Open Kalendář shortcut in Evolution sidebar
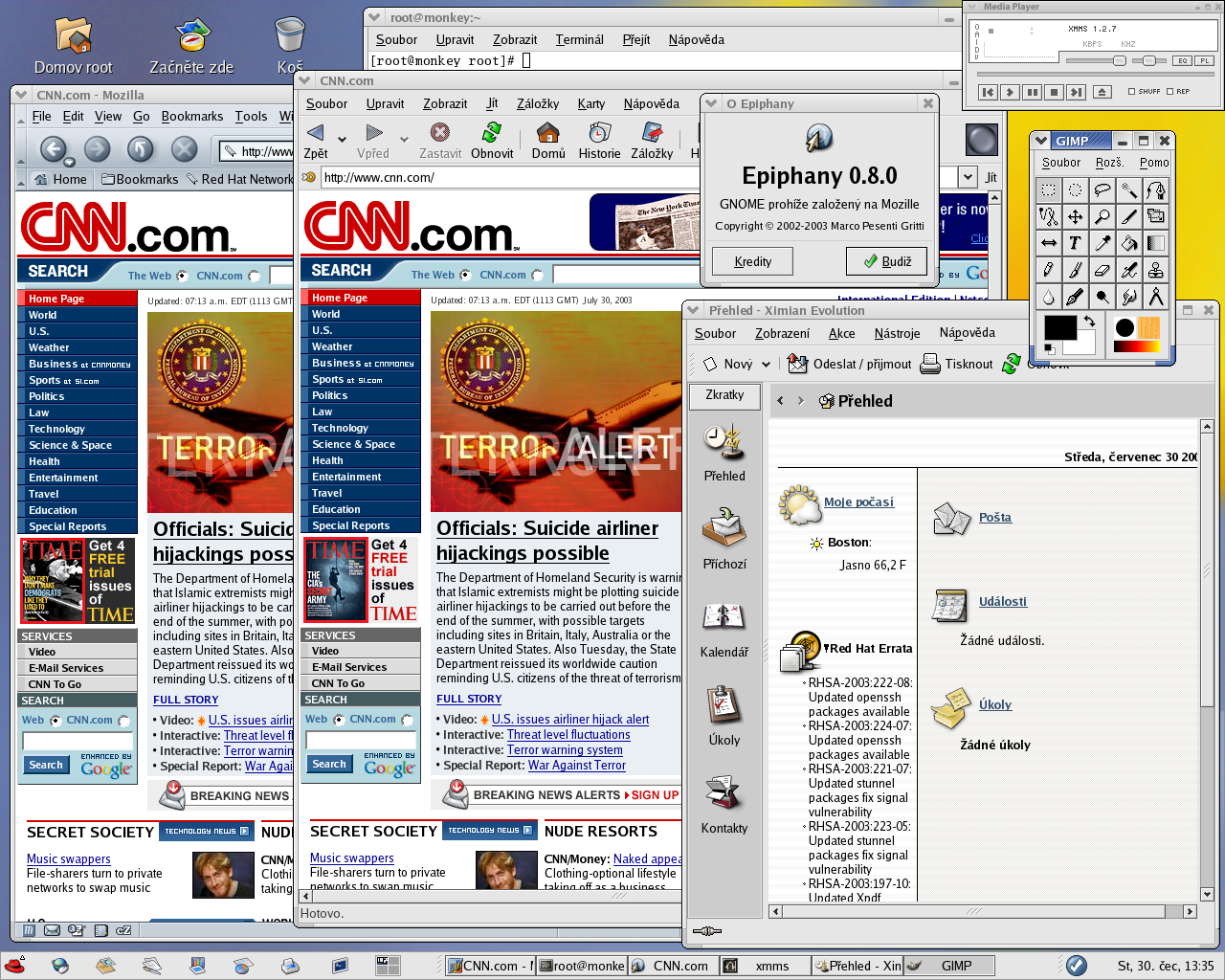 coord(724,628)
